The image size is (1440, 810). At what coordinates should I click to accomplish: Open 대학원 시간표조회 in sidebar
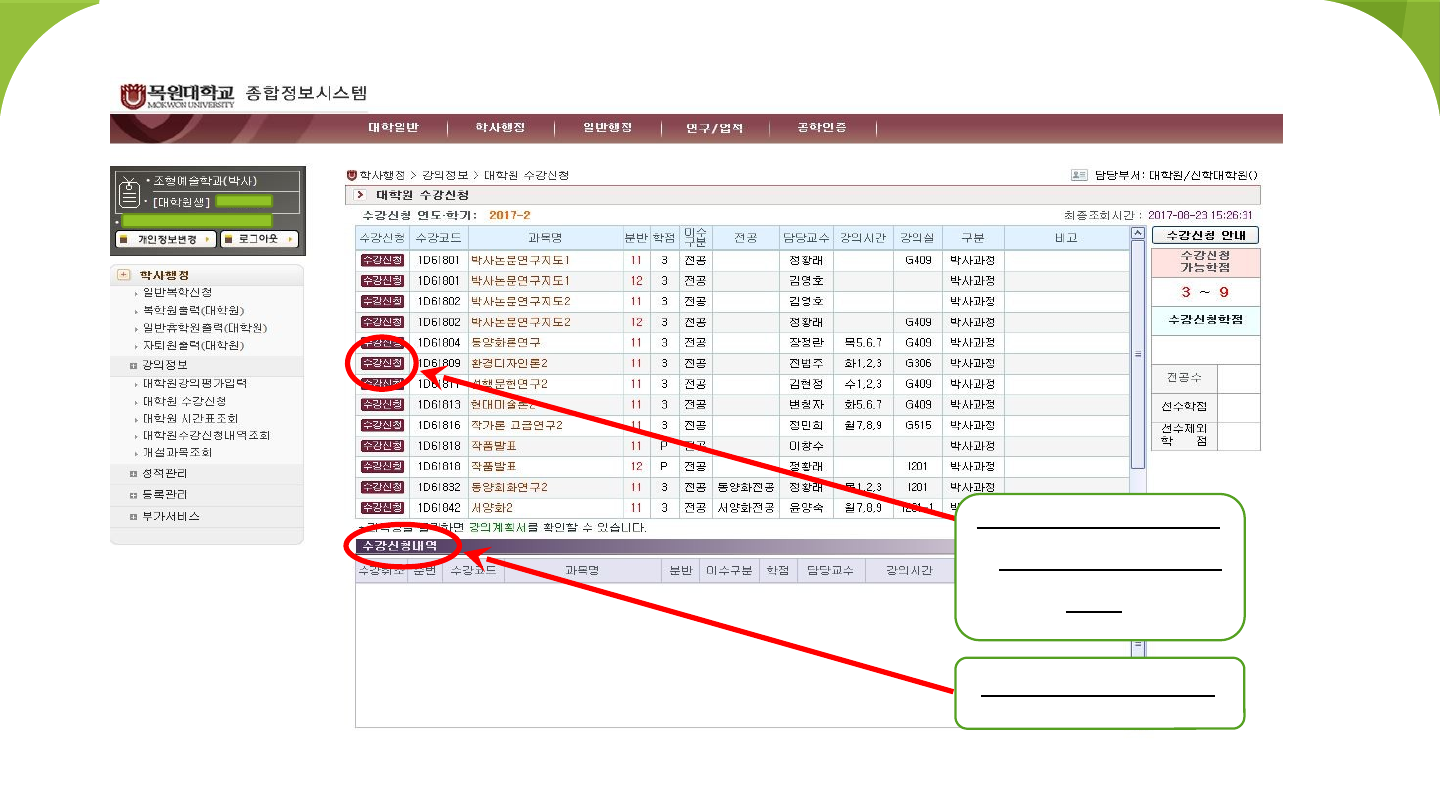point(190,418)
